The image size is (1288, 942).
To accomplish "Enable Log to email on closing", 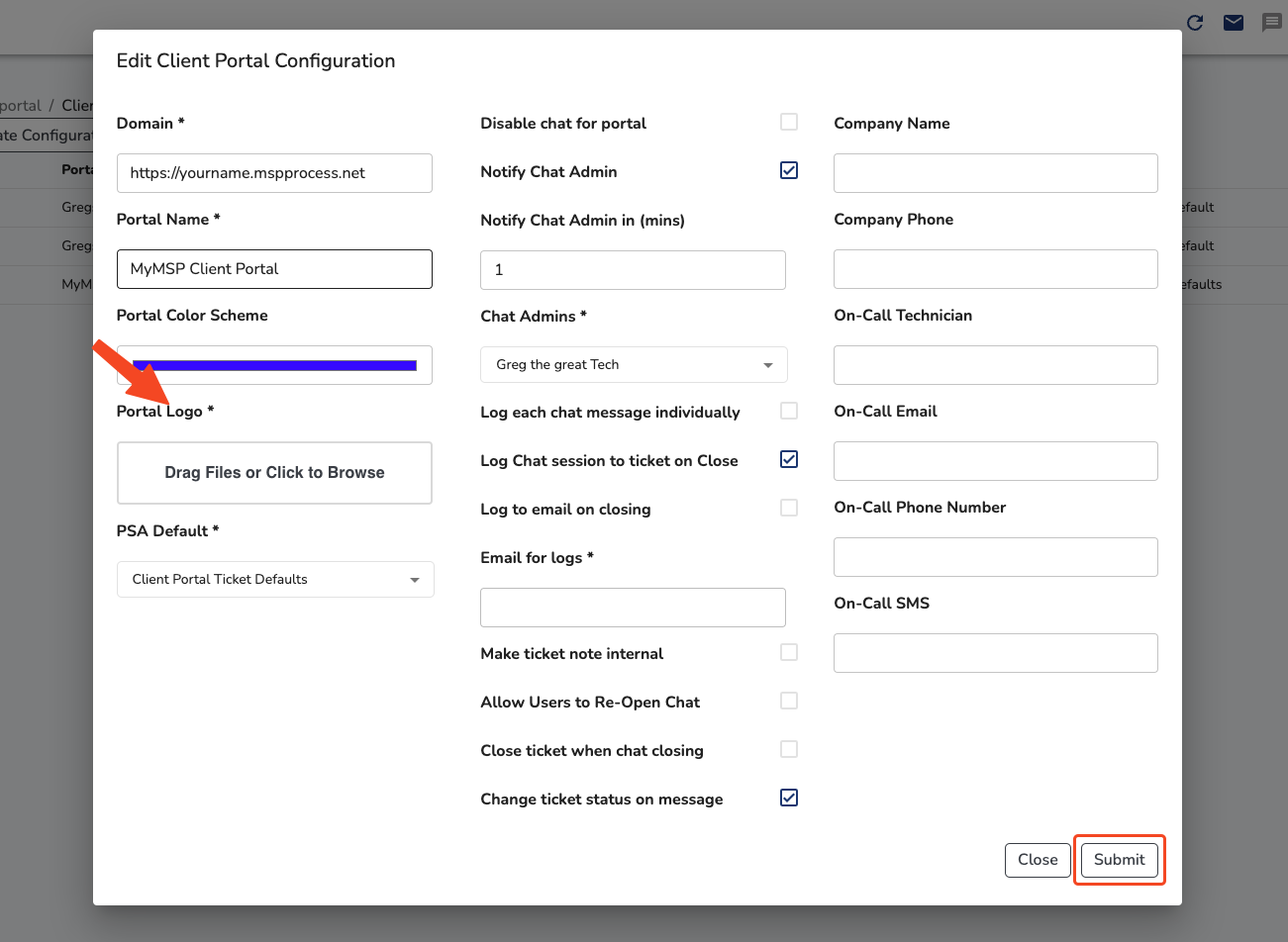I will (x=789, y=507).
